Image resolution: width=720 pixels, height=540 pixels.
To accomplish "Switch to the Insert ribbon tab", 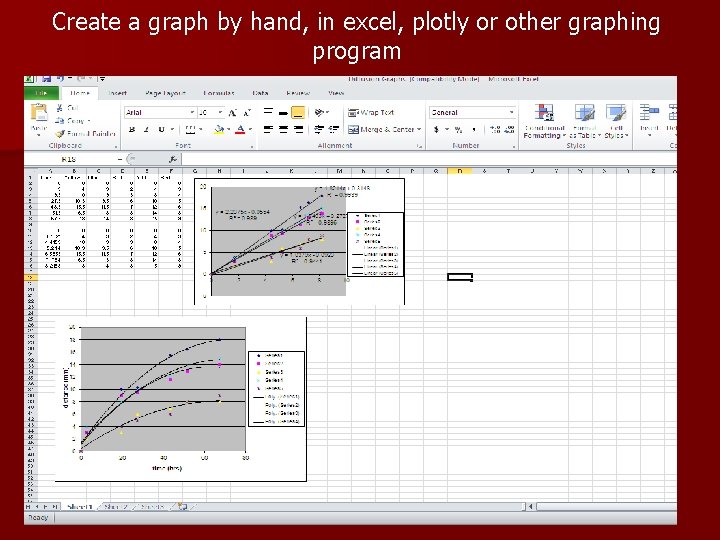I will click(x=117, y=93).
